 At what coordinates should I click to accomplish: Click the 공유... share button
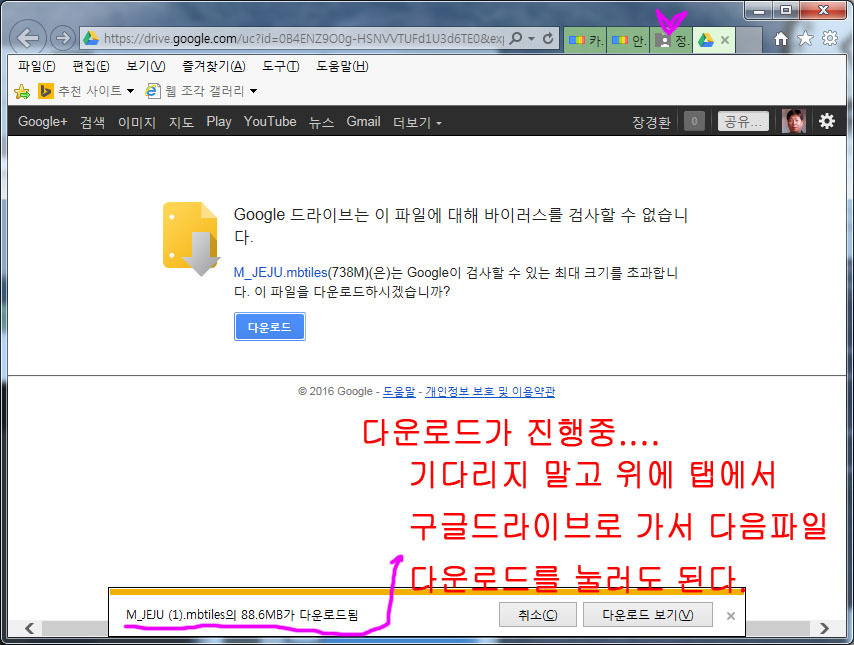[743, 121]
